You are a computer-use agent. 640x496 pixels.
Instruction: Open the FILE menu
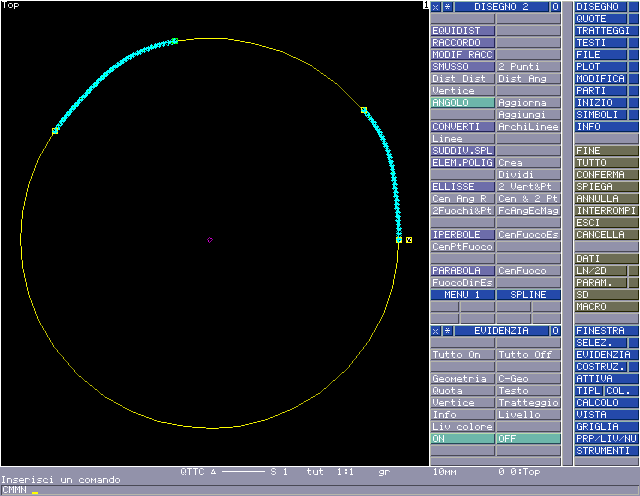tap(601, 55)
